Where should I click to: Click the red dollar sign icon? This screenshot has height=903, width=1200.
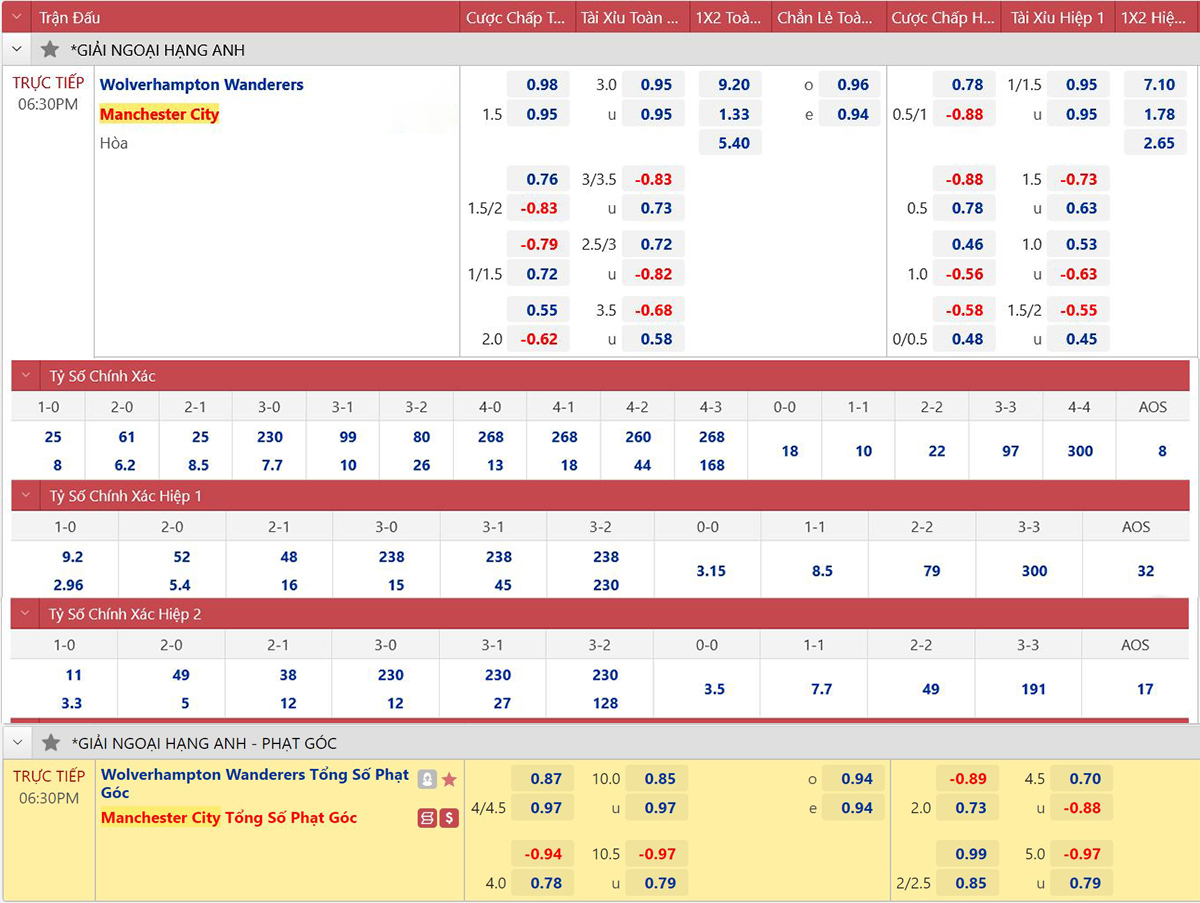coord(449,818)
